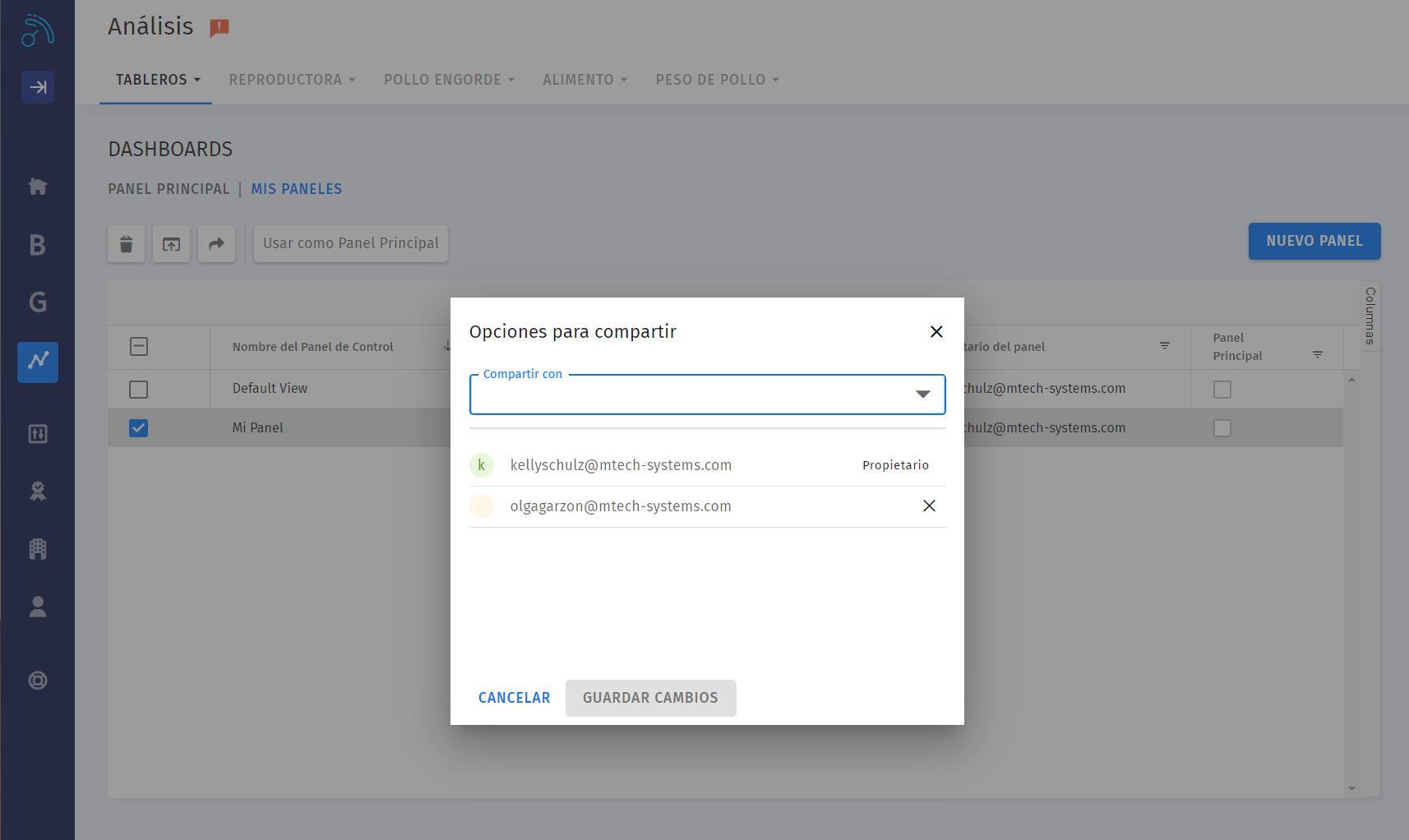Toggle Panel Principal checkbox for Default View

[x=1222, y=390]
